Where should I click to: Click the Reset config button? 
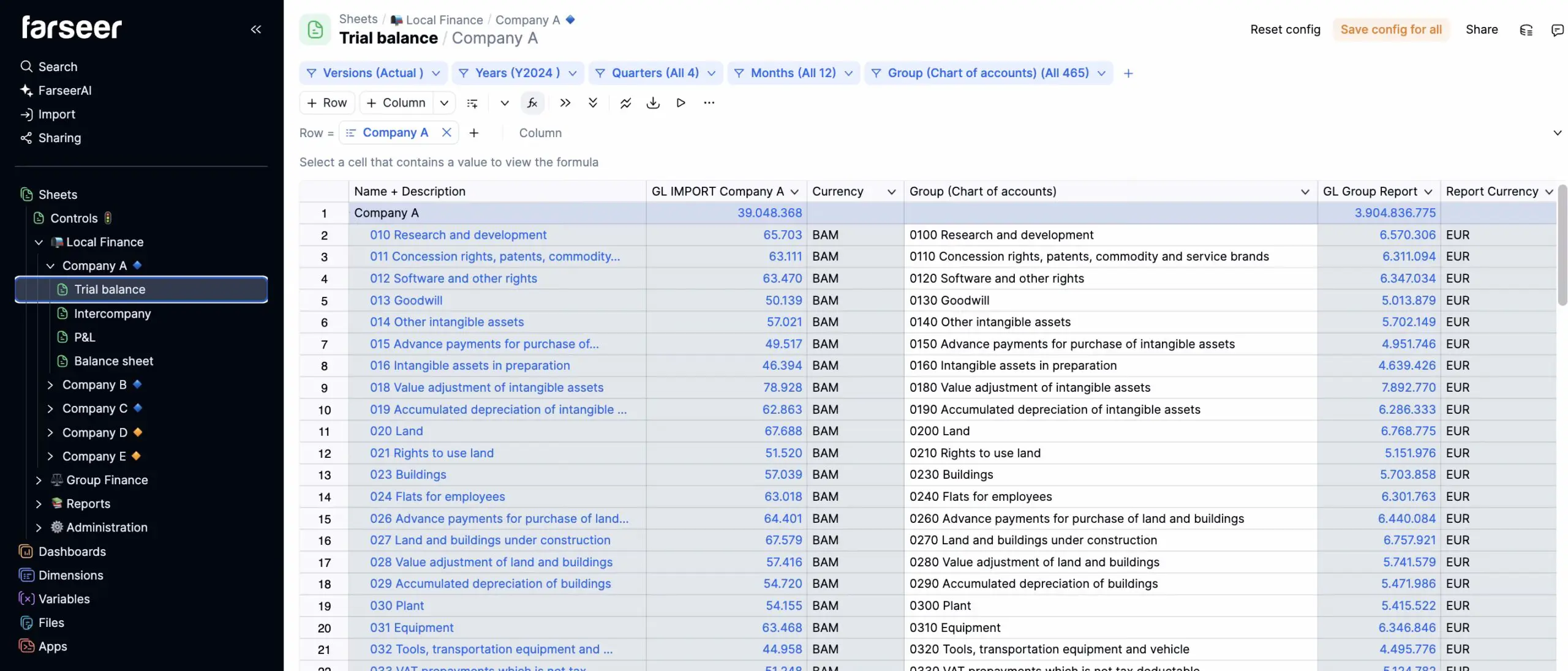[1284, 29]
